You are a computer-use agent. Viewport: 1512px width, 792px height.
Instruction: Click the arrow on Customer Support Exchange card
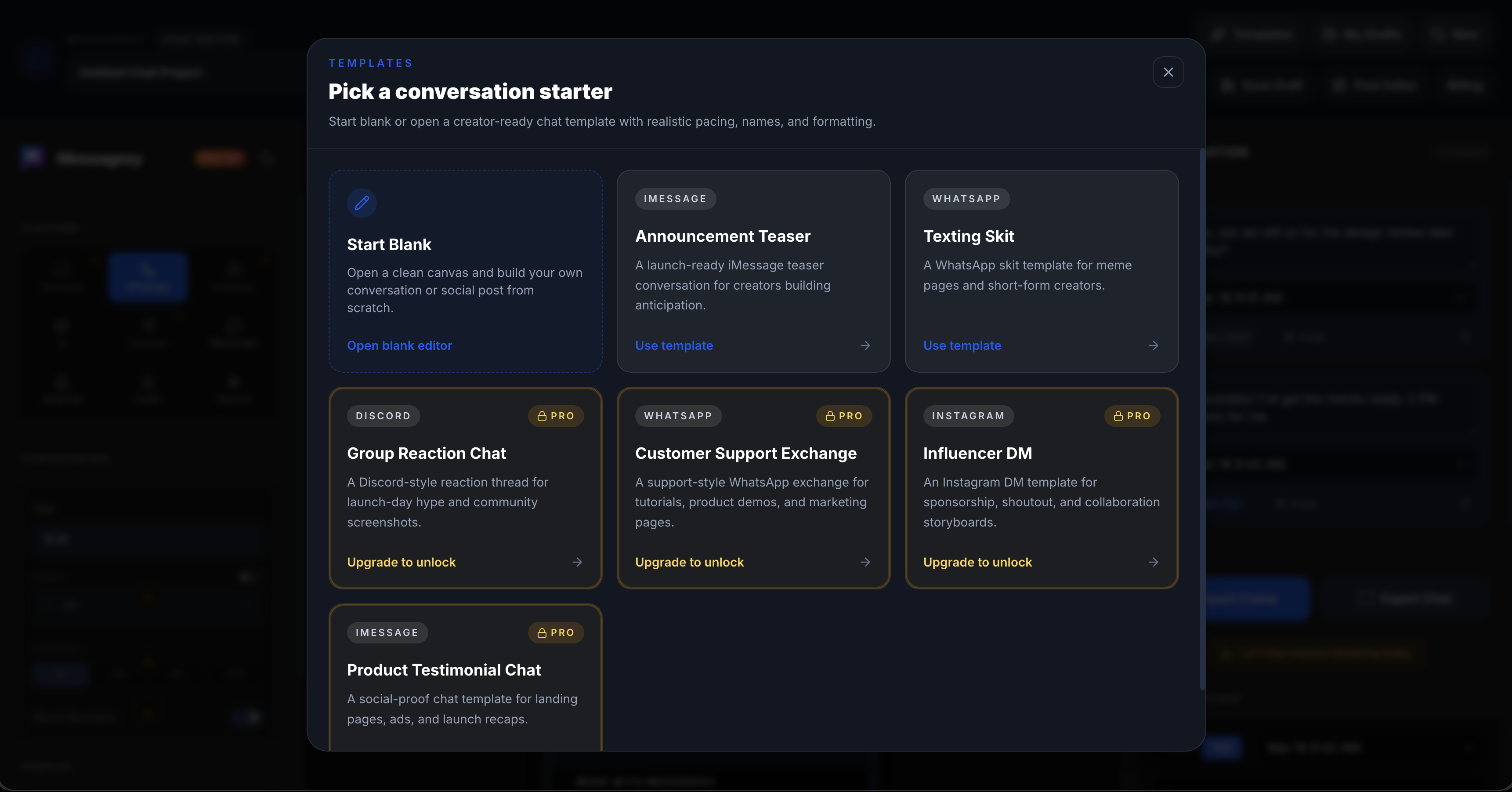click(x=865, y=563)
